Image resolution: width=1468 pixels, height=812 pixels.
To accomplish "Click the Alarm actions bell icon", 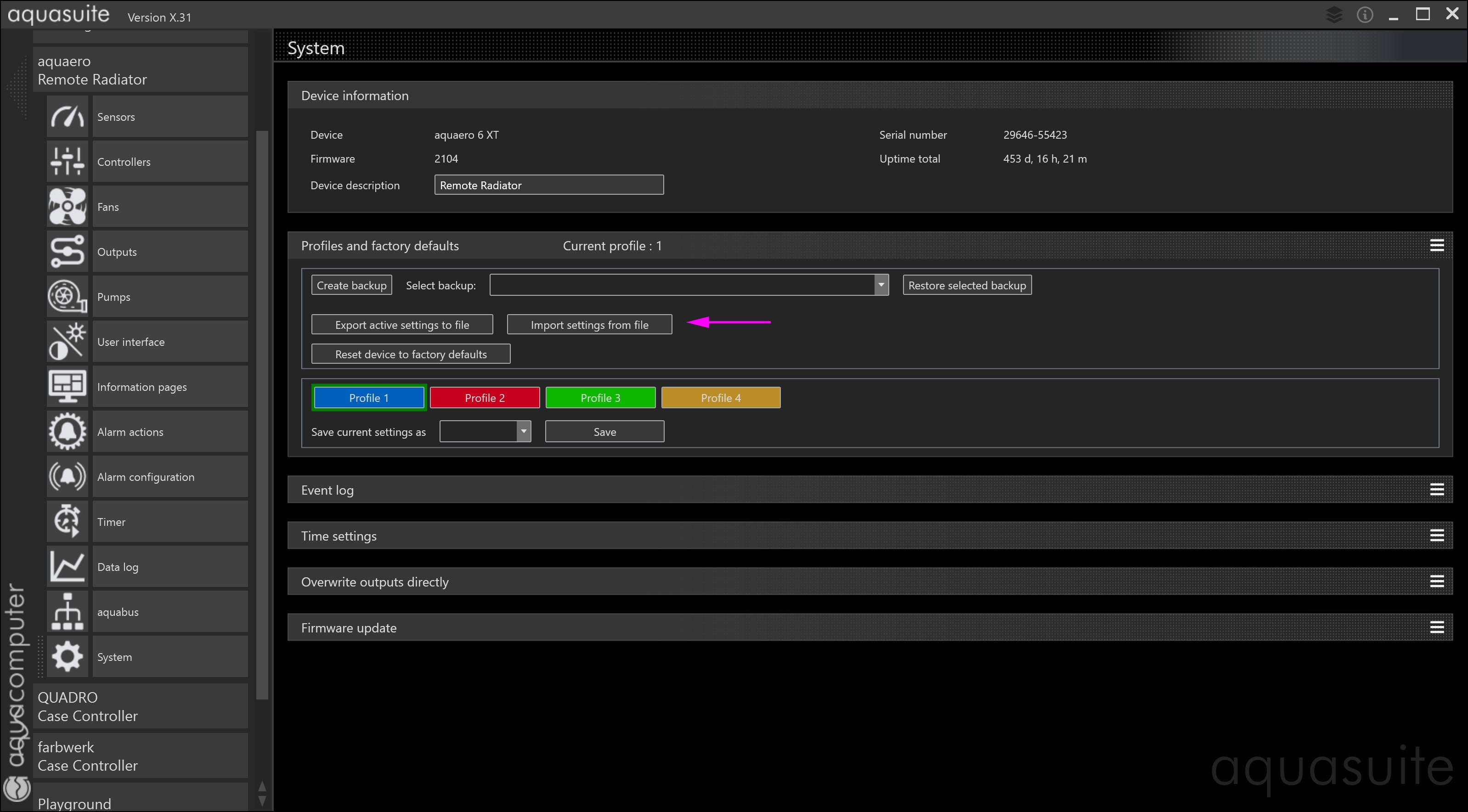I will pos(67,432).
